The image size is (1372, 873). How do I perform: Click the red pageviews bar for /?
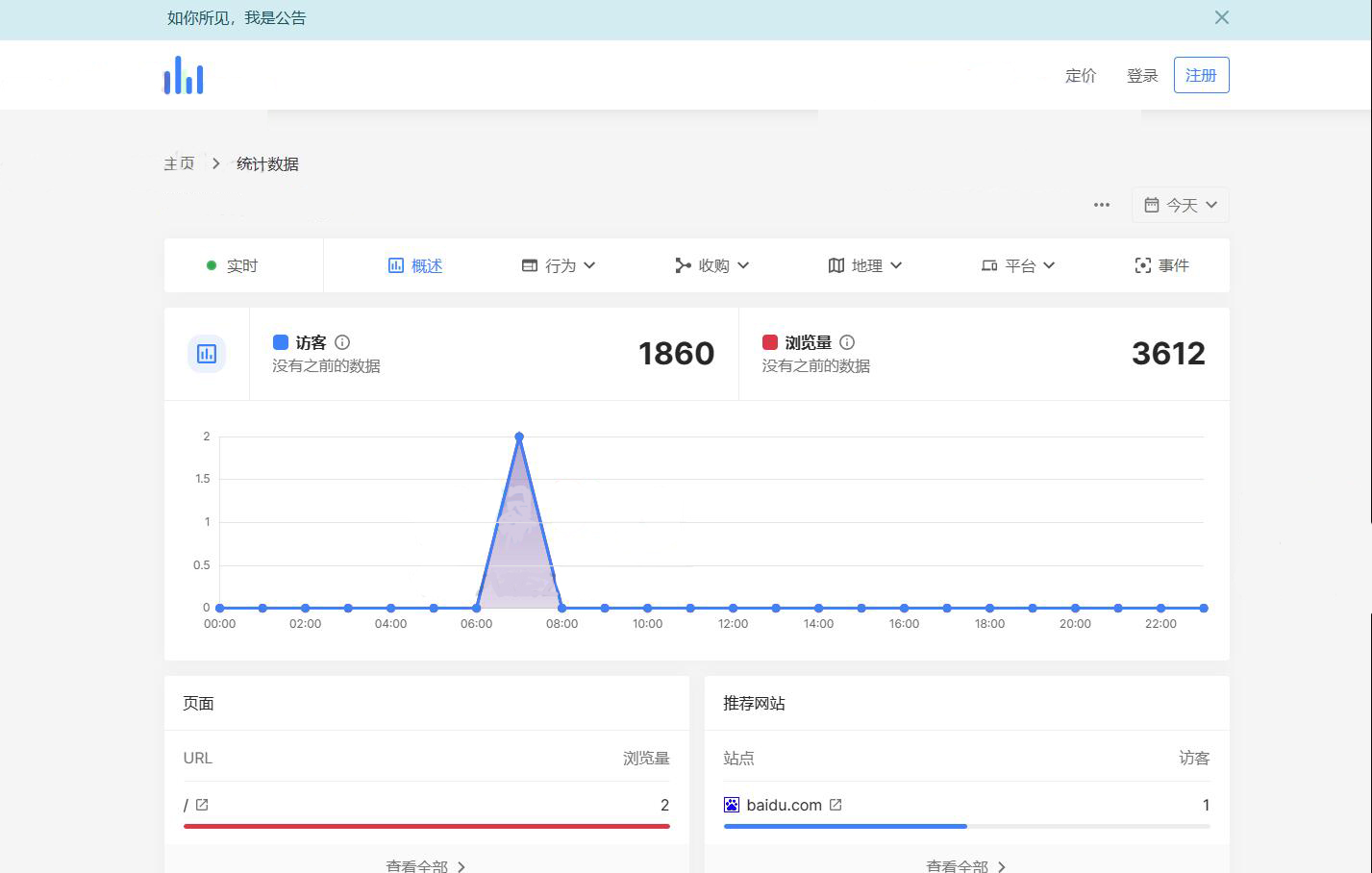click(427, 826)
